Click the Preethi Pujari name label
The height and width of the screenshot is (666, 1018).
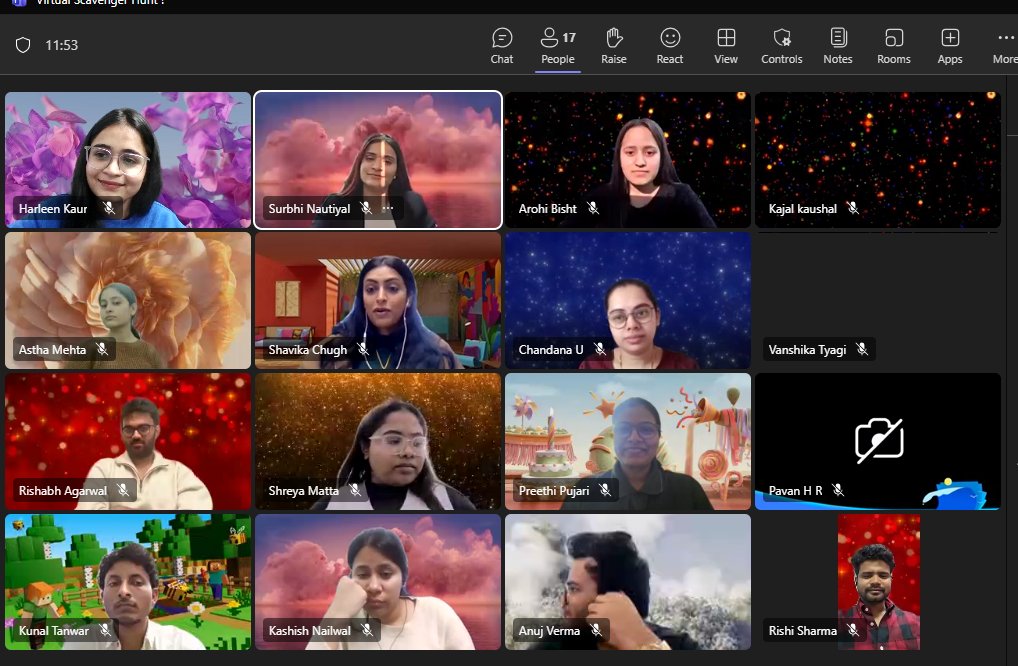click(554, 491)
